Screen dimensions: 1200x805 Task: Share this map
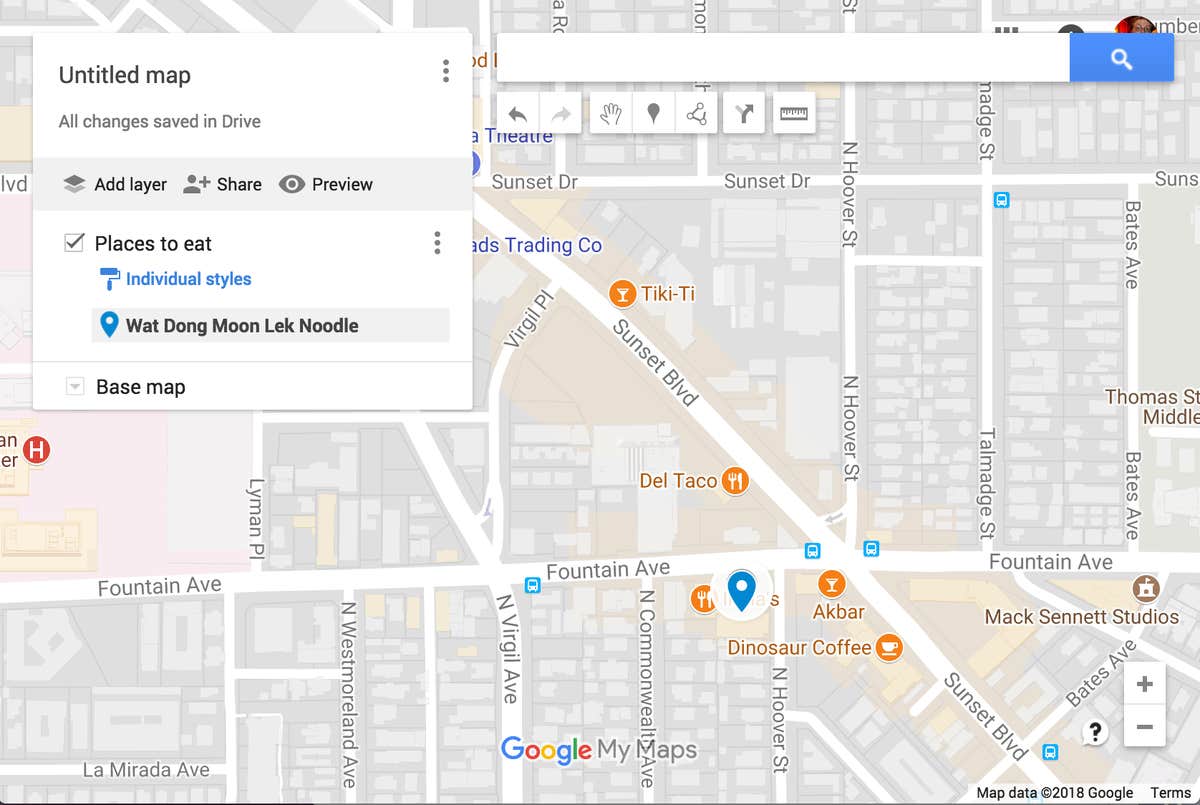(222, 184)
